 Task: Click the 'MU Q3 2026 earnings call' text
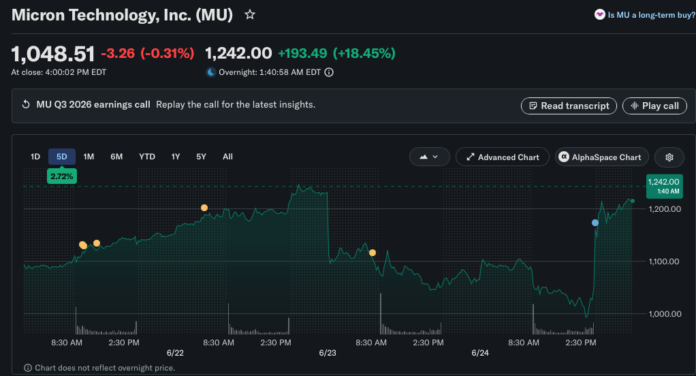click(x=93, y=105)
